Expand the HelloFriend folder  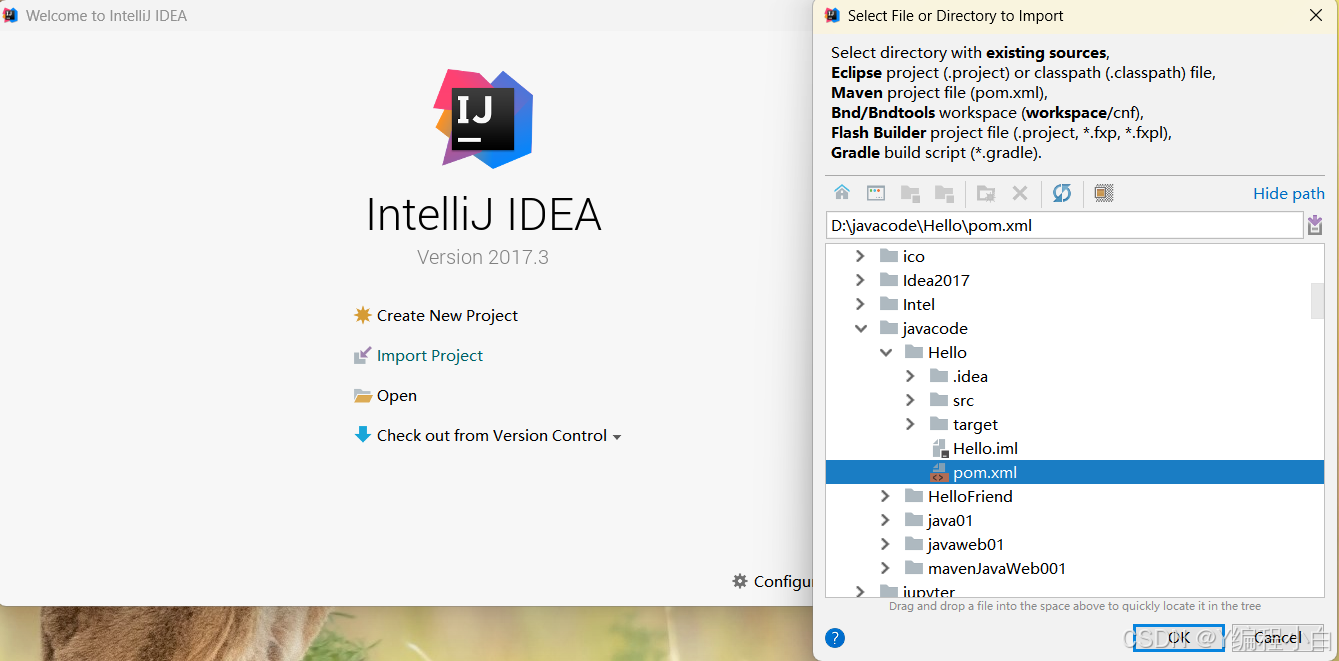[x=885, y=496]
